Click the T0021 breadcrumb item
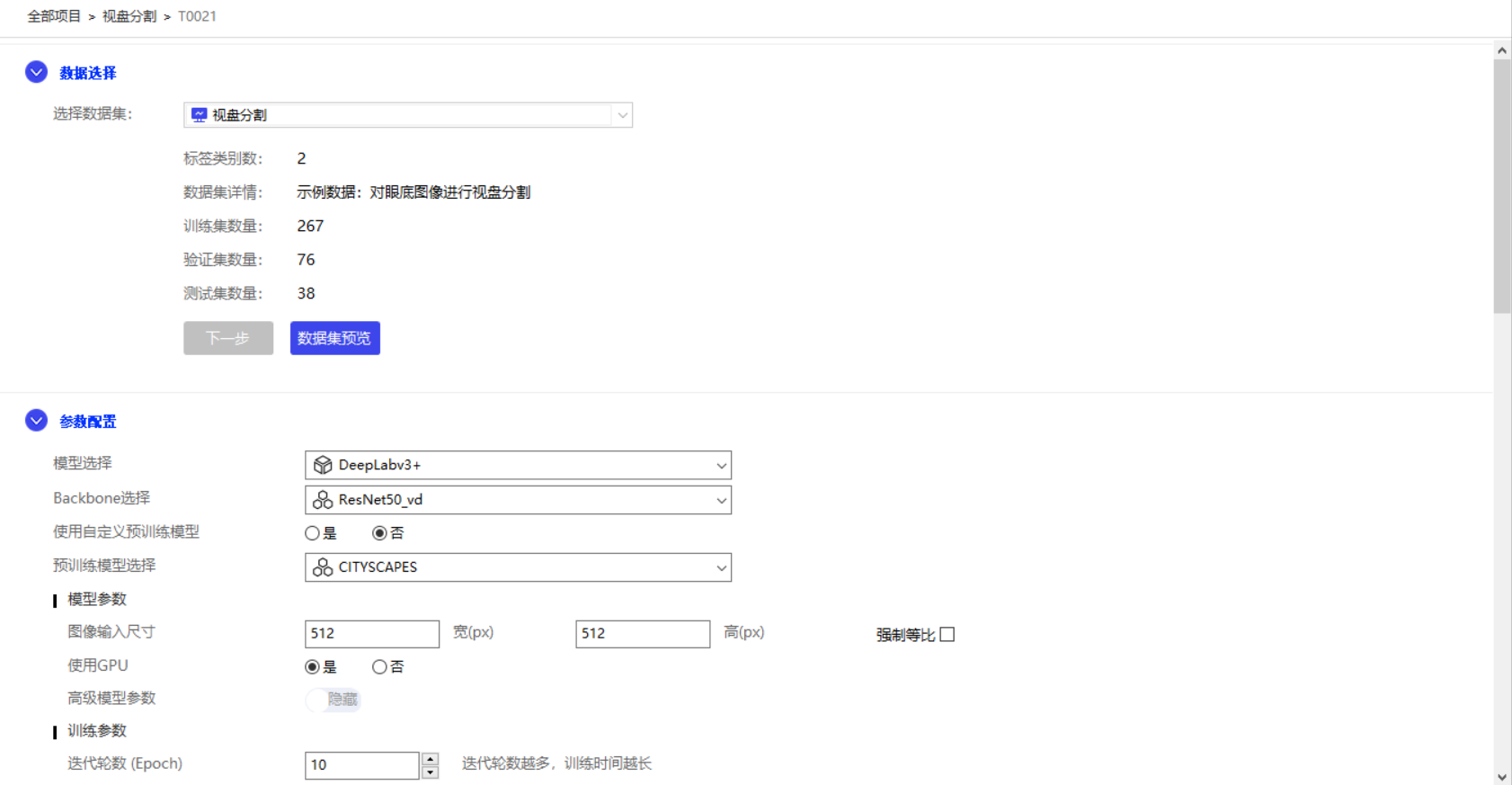1512x785 pixels. [197, 16]
